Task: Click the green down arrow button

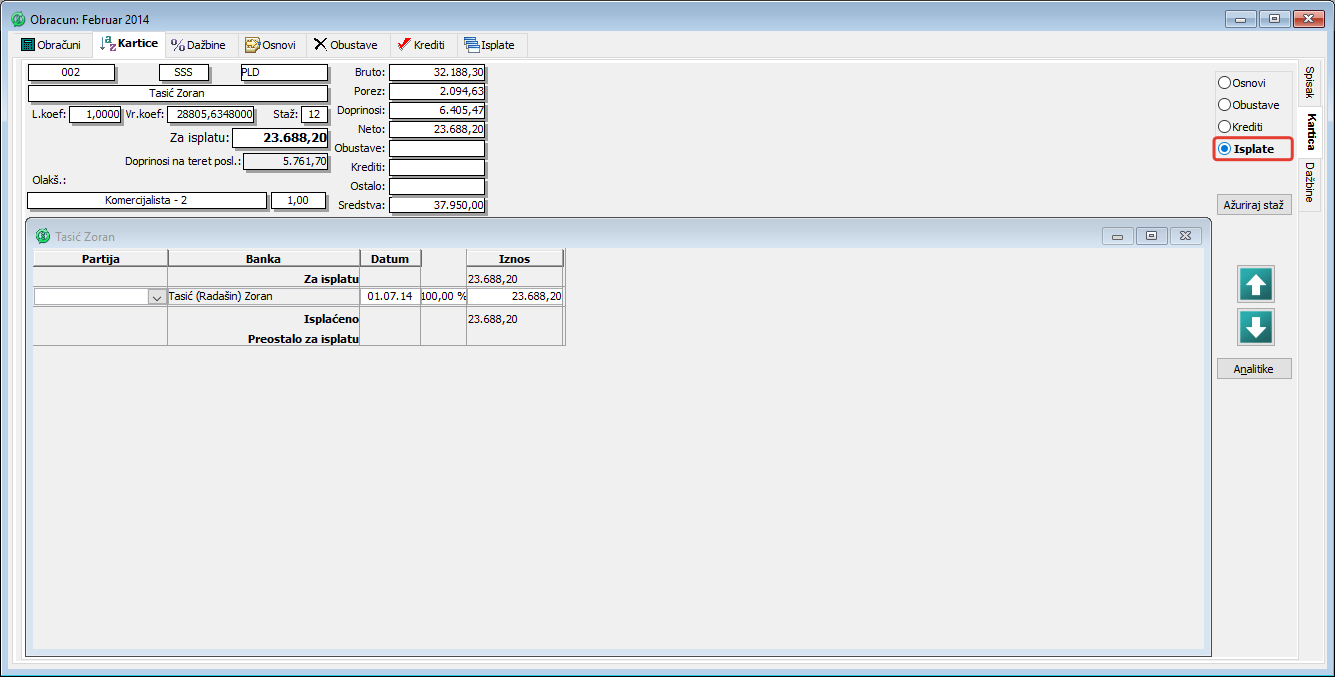Action: pos(1255,327)
